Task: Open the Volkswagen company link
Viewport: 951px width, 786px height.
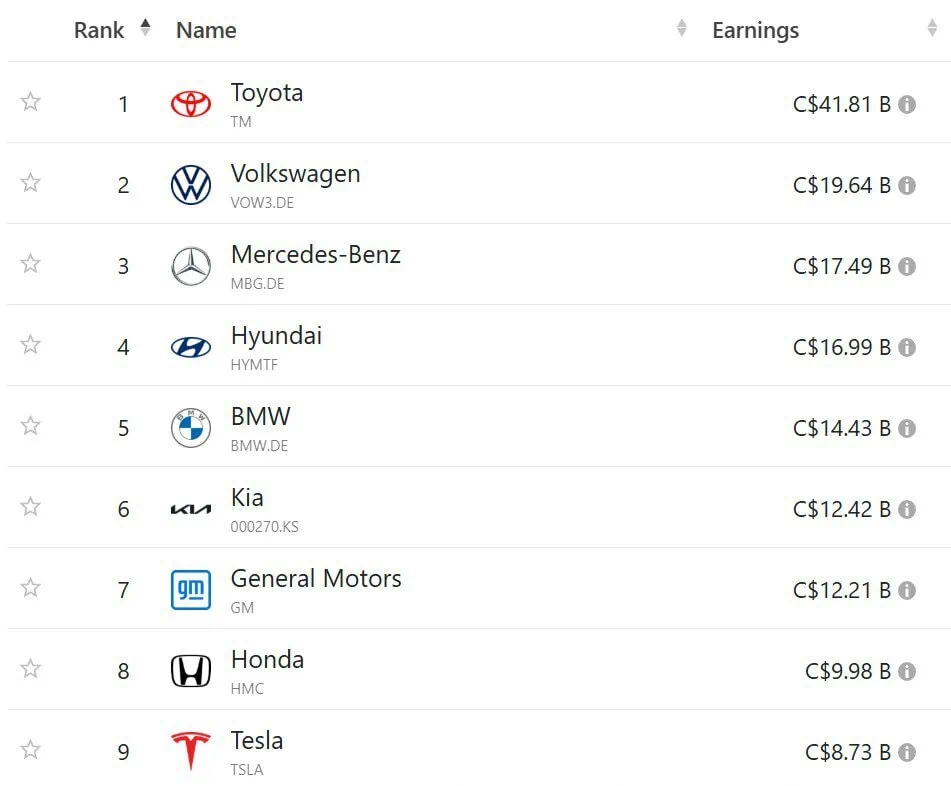Action: click(295, 173)
